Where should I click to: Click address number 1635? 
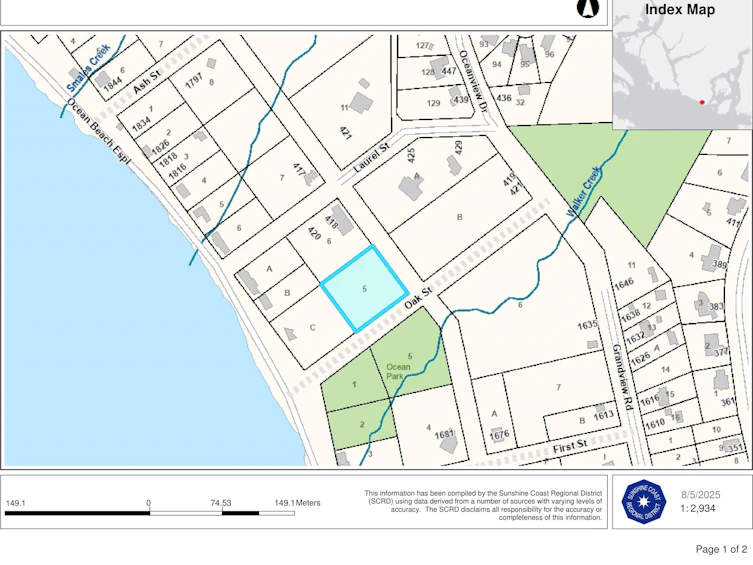pyautogui.click(x=587, y=325)
